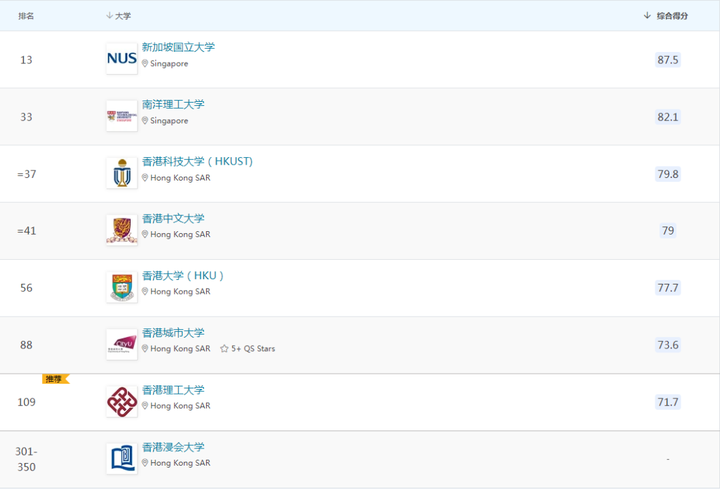The image size is (720, 489).
Task: Click the QS Stars star icon
Action: pos(224,348)
